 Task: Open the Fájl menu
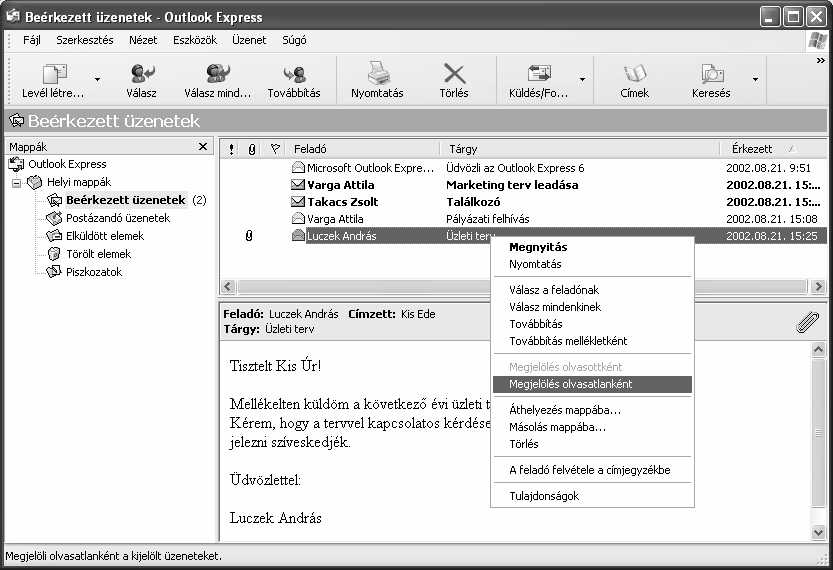32,40
